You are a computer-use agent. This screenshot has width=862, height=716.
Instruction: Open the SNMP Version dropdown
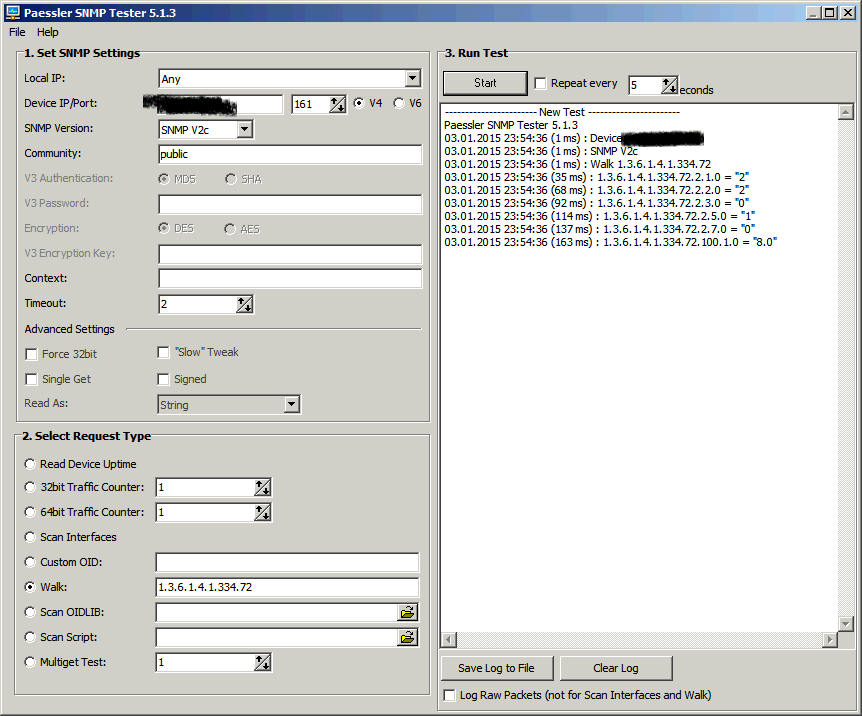245,130
